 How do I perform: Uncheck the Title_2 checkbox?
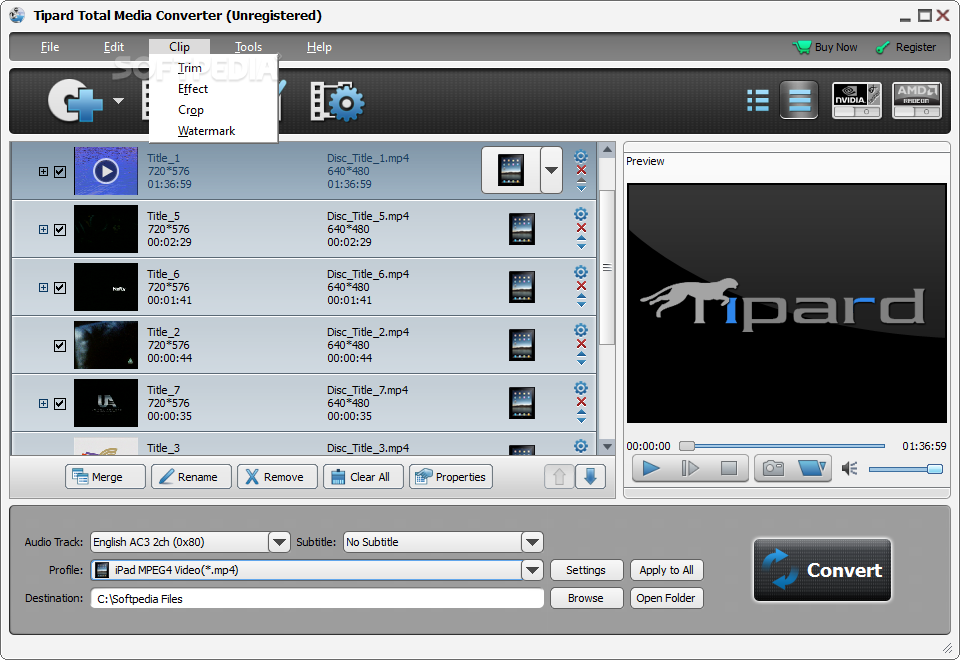click(x=60, y=346)
